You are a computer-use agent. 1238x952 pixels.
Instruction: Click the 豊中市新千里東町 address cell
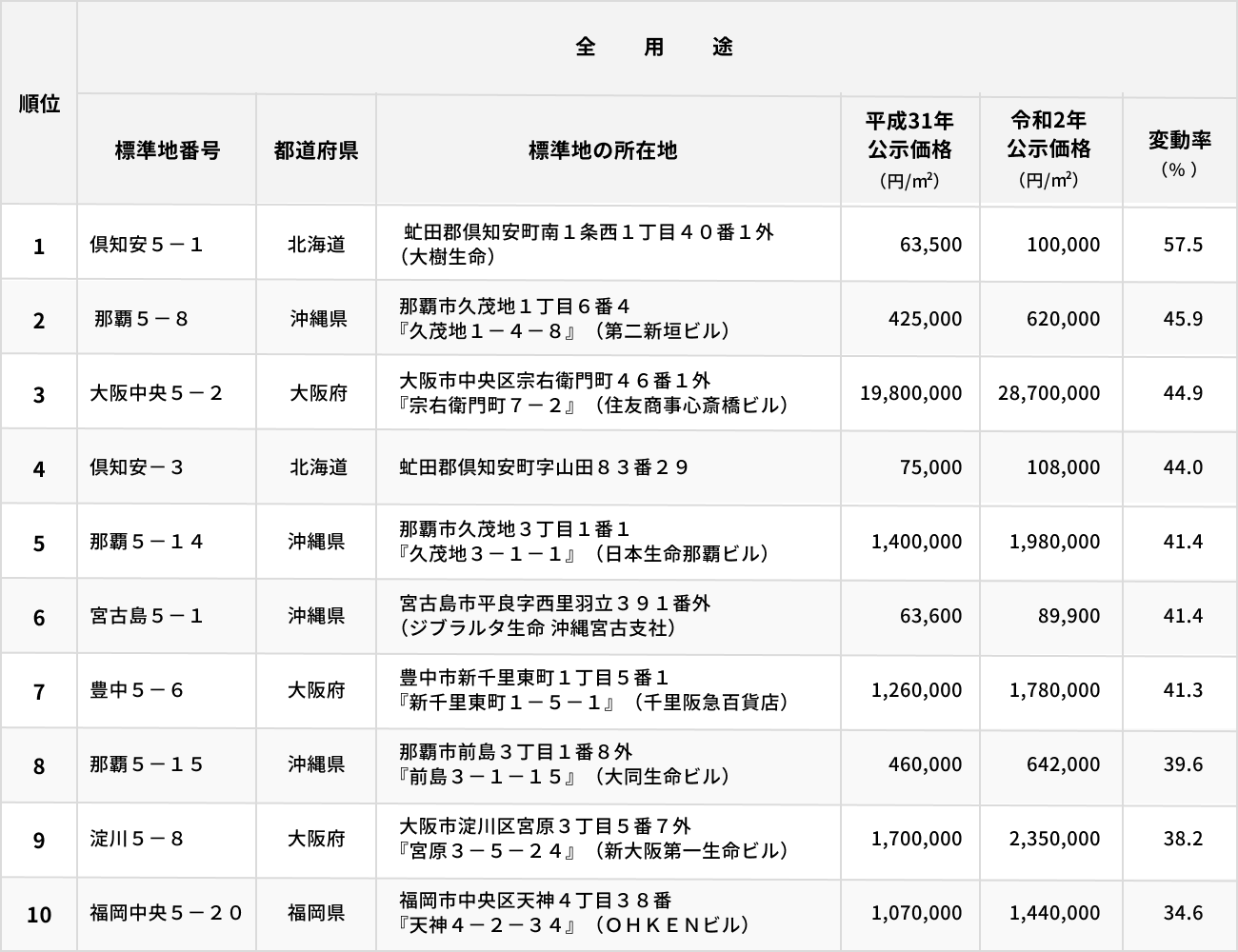click(594, 690)
